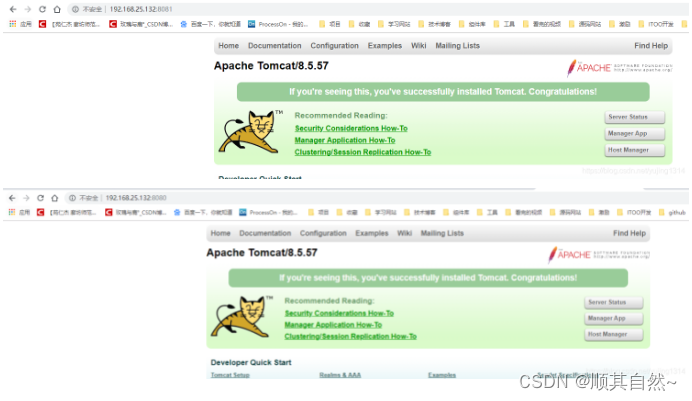Open the Apps grid icon in the 8081 window bookmarks
The height and width of the screenshot is (401, 692).
tap(13, 24)
